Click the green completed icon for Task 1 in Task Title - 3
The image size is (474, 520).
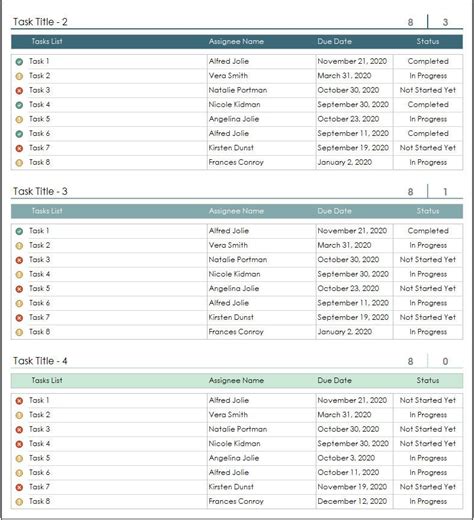(19, 231)
